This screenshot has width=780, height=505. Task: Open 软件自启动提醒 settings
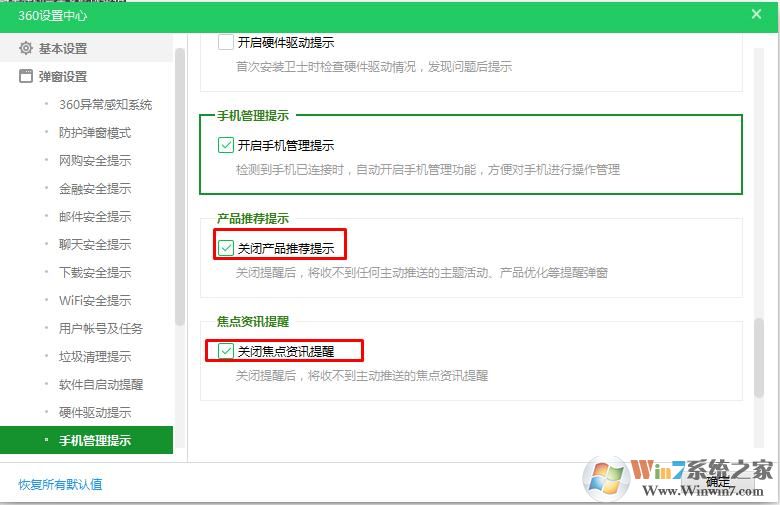101,384
